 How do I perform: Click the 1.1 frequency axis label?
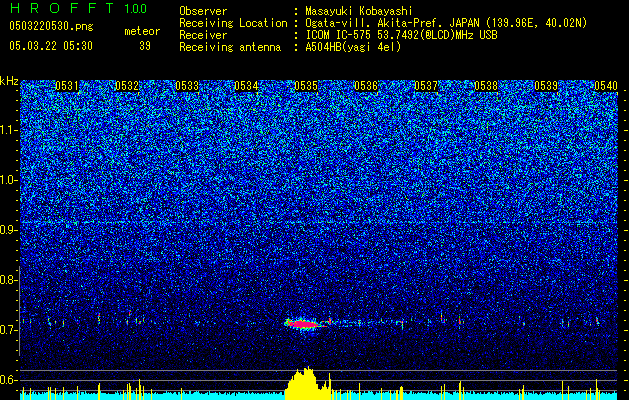point(8,130)
